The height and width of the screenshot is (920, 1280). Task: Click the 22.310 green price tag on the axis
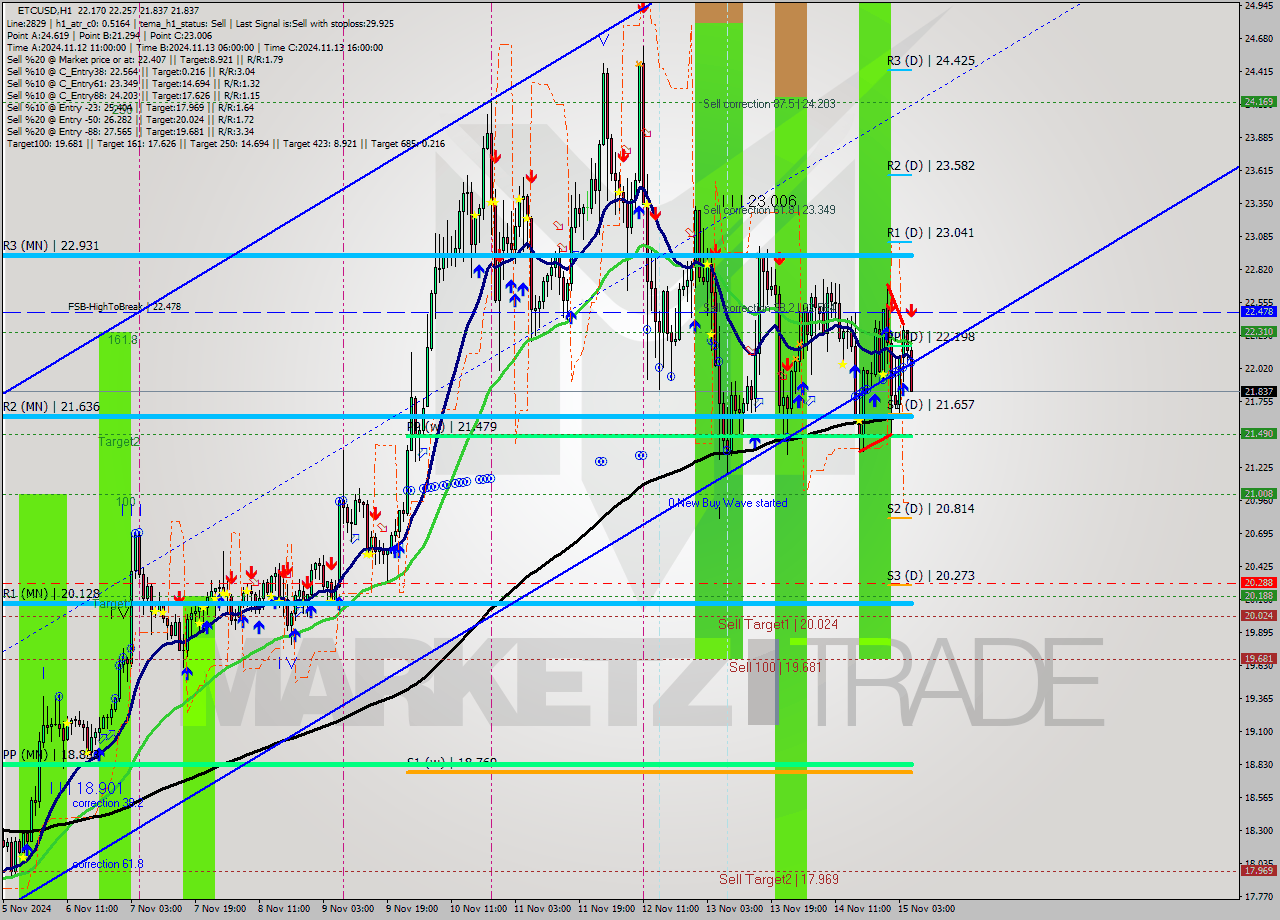tap(1258, 332)
